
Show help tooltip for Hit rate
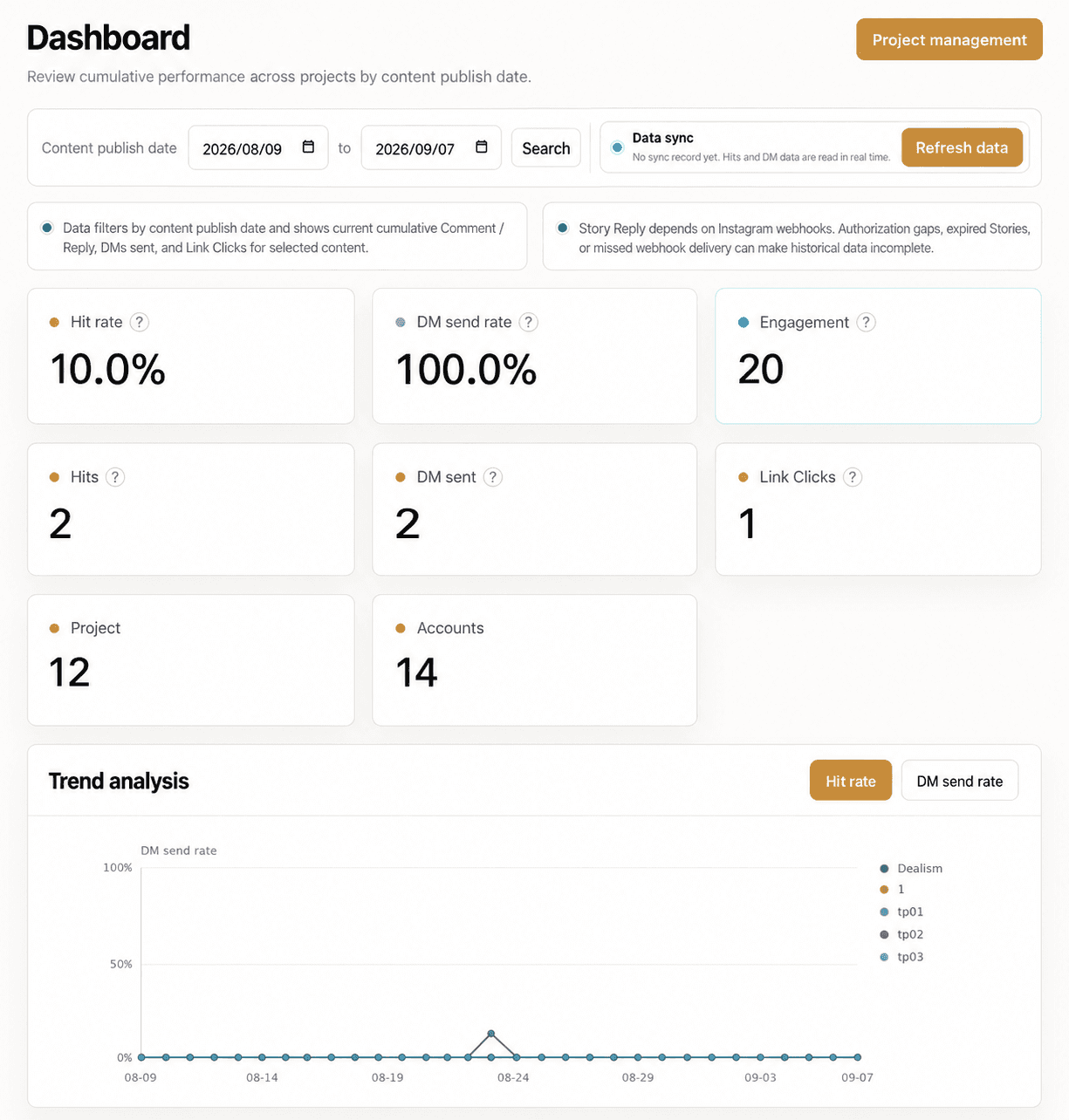coord(139,322)
